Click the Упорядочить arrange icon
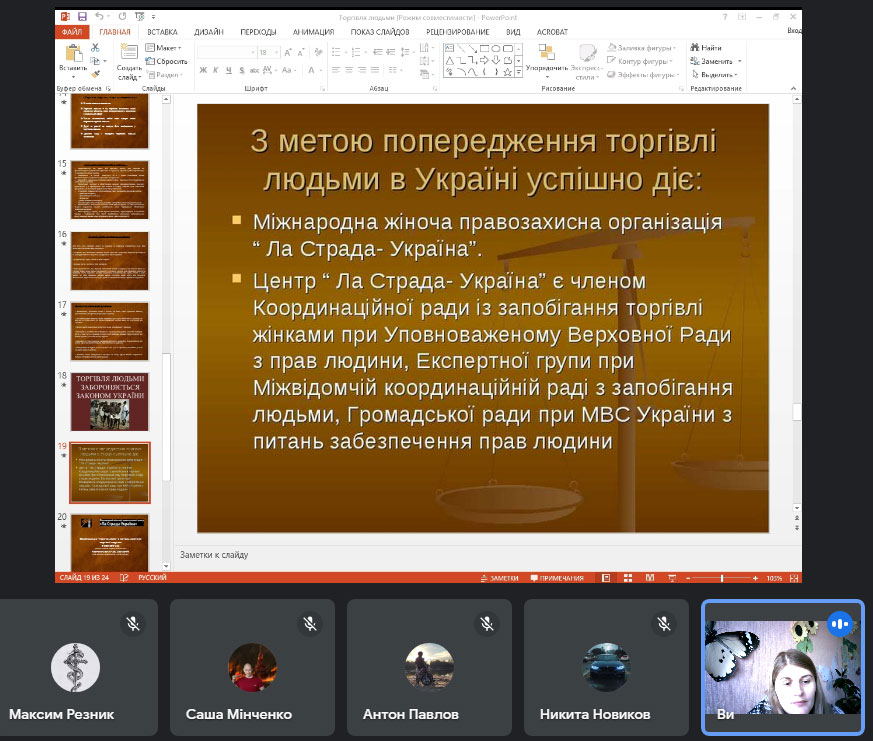Screen dimensions: 873x741 click(x=547, y=53)
